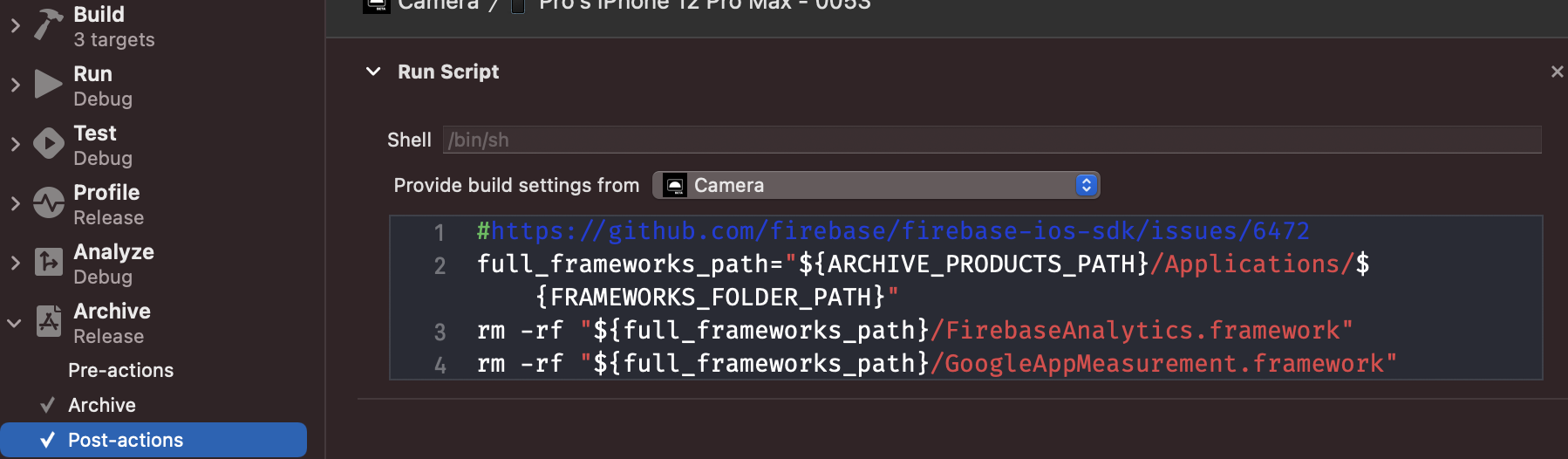
Task: Click the iPhone device icon in breadcrumb
Action: (x=518, y=5)
